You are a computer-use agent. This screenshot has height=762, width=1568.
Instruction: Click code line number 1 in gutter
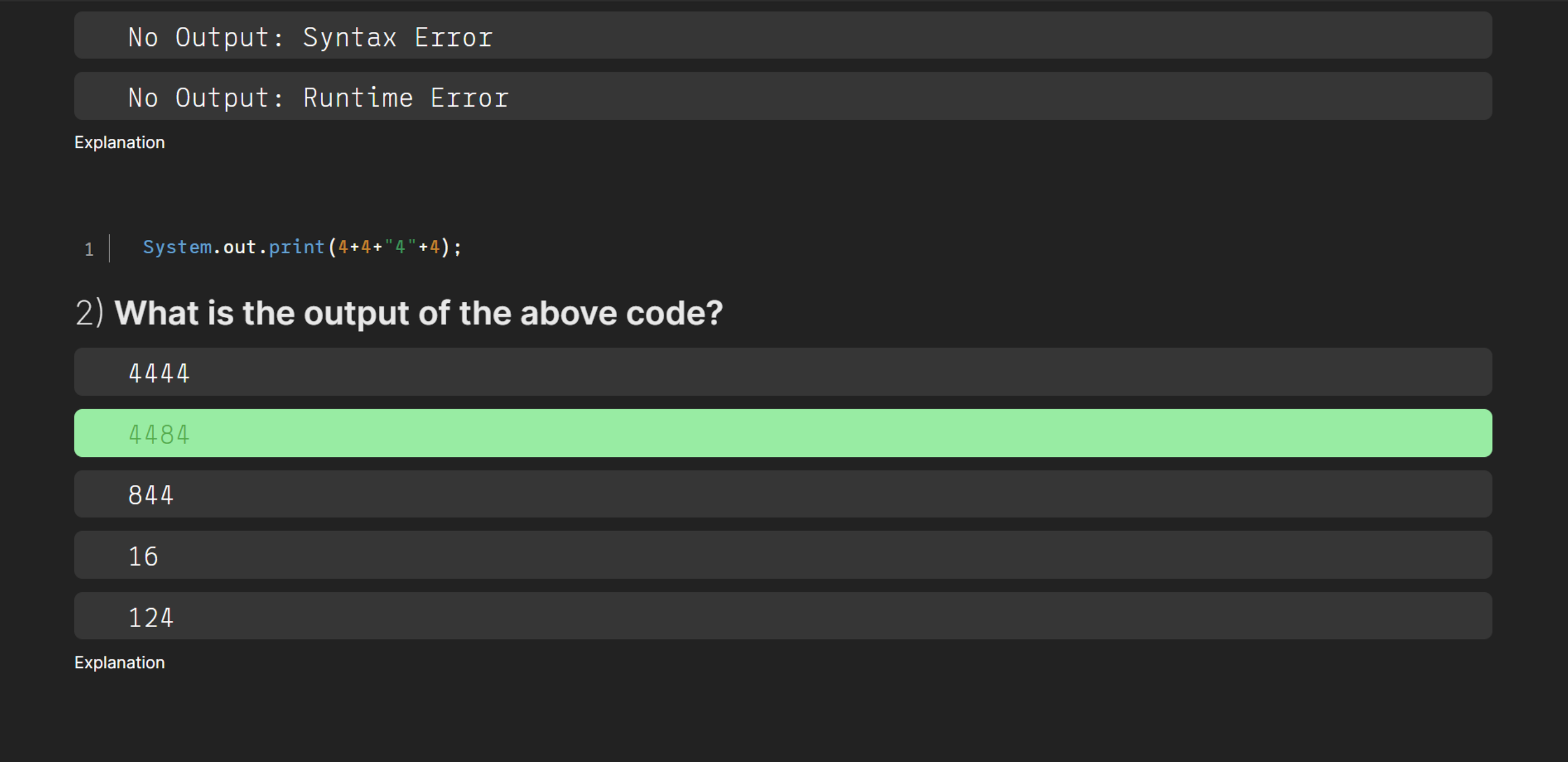click(89, 249)
